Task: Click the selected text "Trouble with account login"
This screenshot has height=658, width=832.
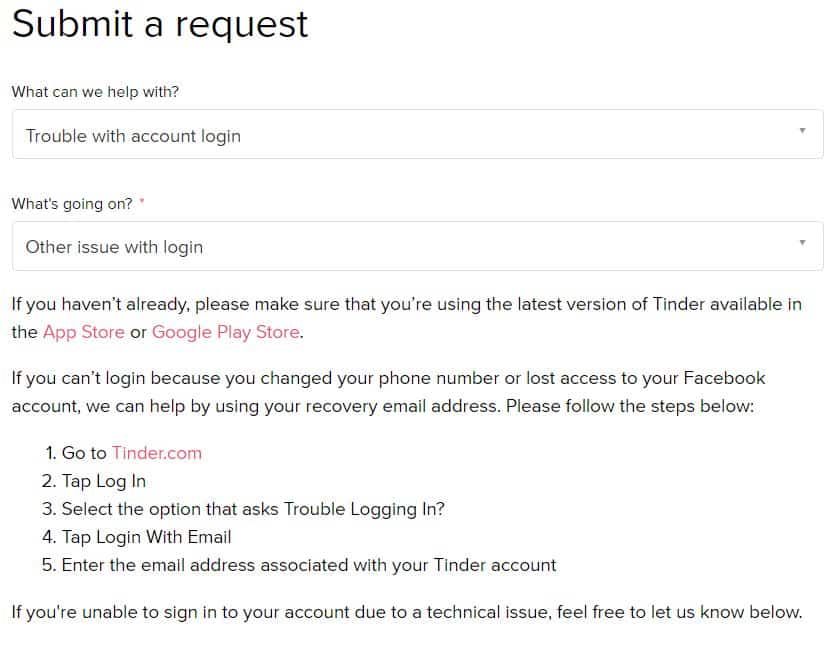Action: point(133,136)
